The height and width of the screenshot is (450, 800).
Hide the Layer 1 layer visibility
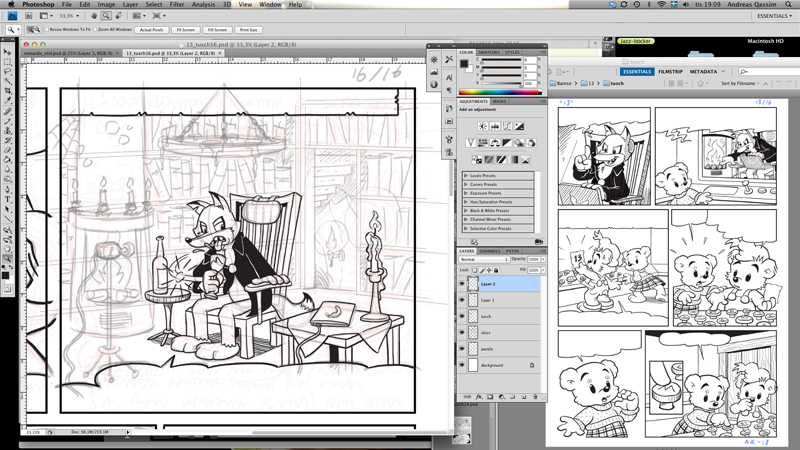[462, 300]
